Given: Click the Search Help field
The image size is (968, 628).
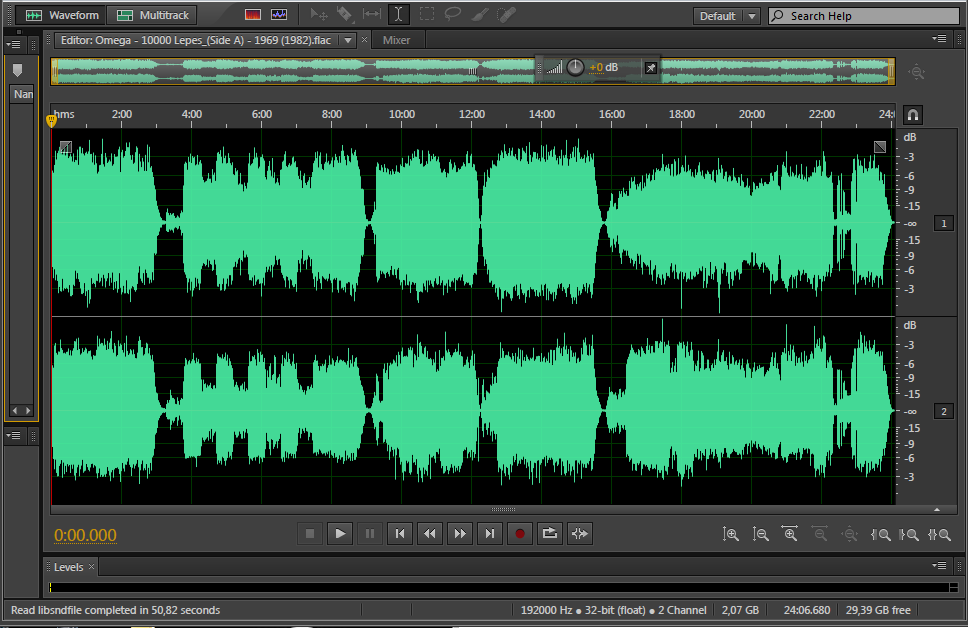Looking at the screenshot, I should click(864, 16).
